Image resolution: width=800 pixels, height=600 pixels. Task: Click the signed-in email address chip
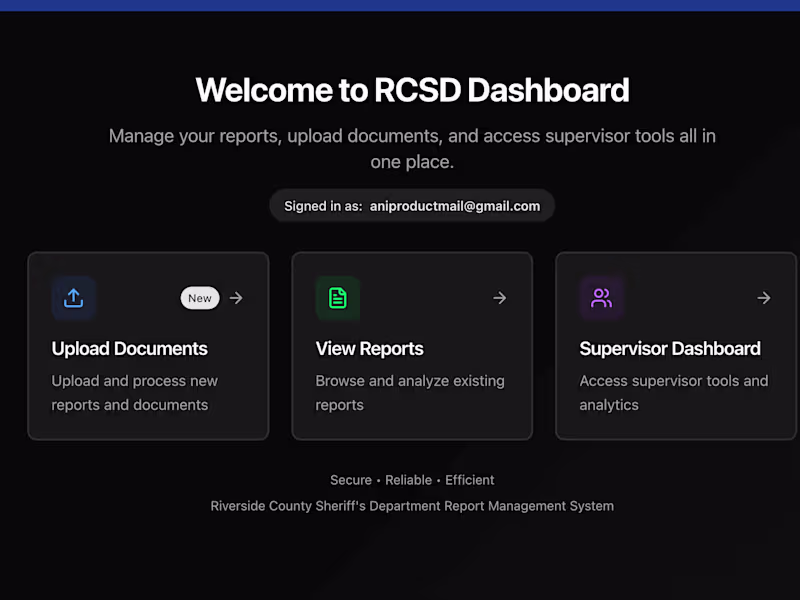[x=412, y=205]
